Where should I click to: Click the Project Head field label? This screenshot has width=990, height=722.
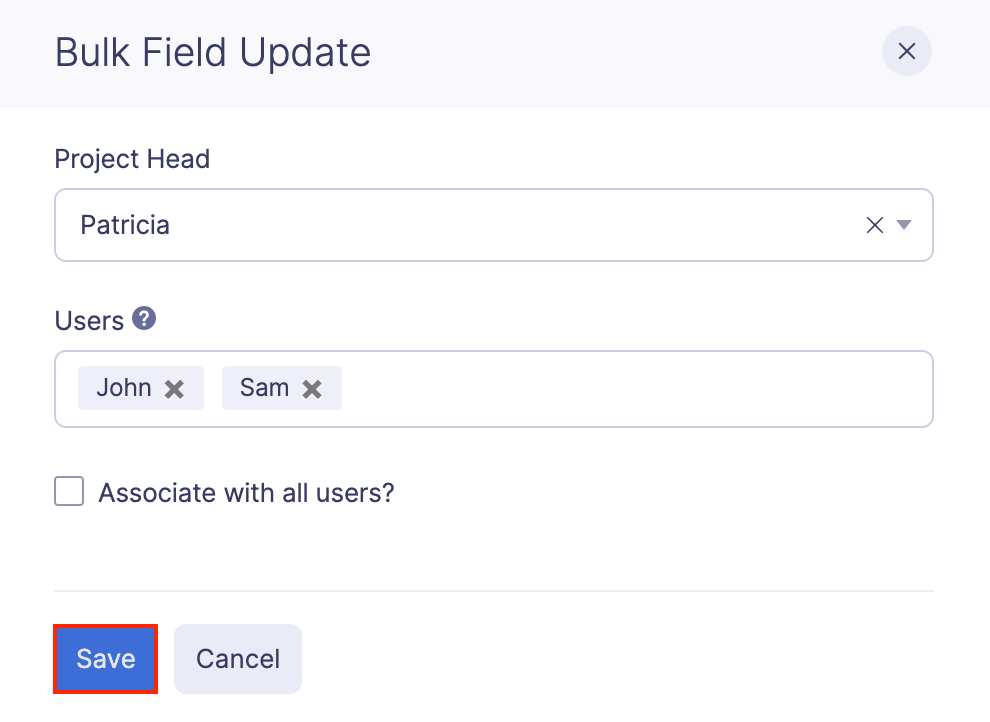[132, 159]
